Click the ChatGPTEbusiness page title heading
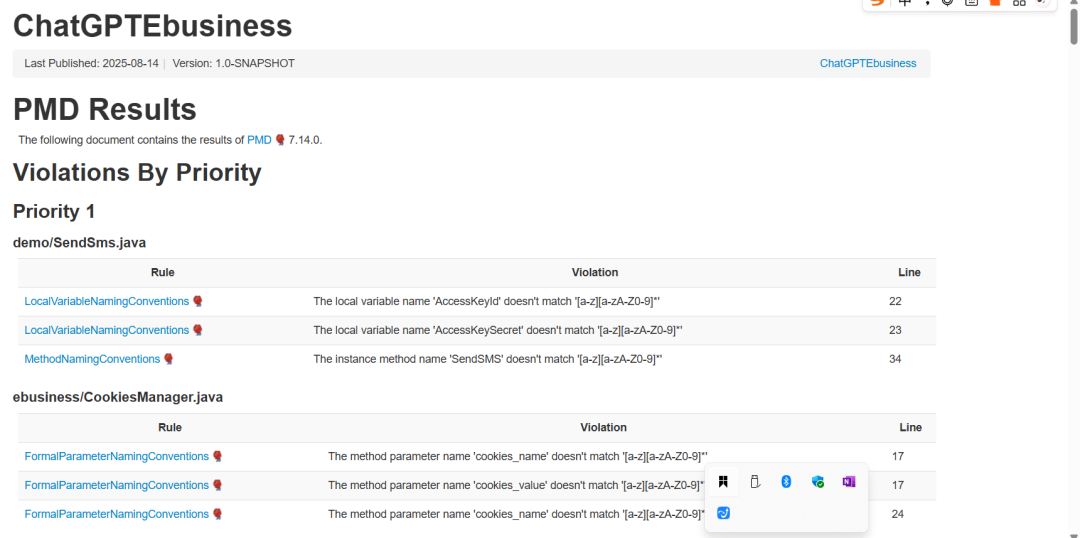1080x538 pixels. point(152,26)
